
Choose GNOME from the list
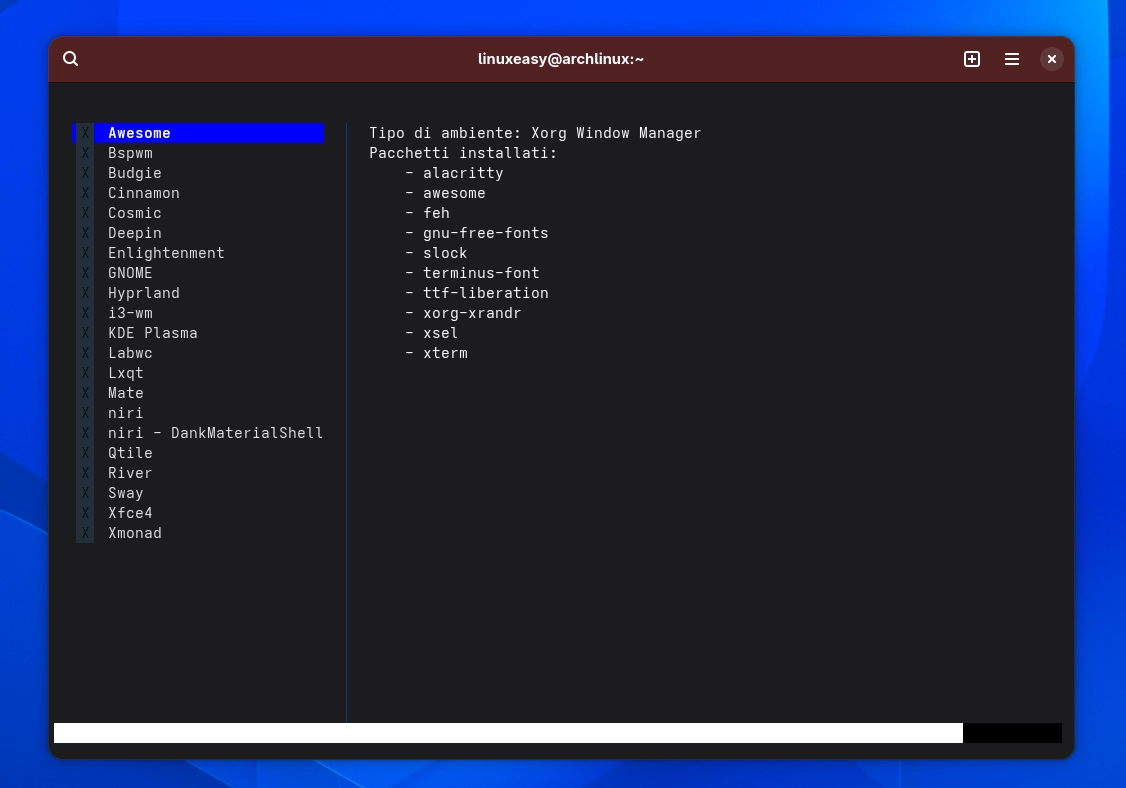tap(130, 273)
